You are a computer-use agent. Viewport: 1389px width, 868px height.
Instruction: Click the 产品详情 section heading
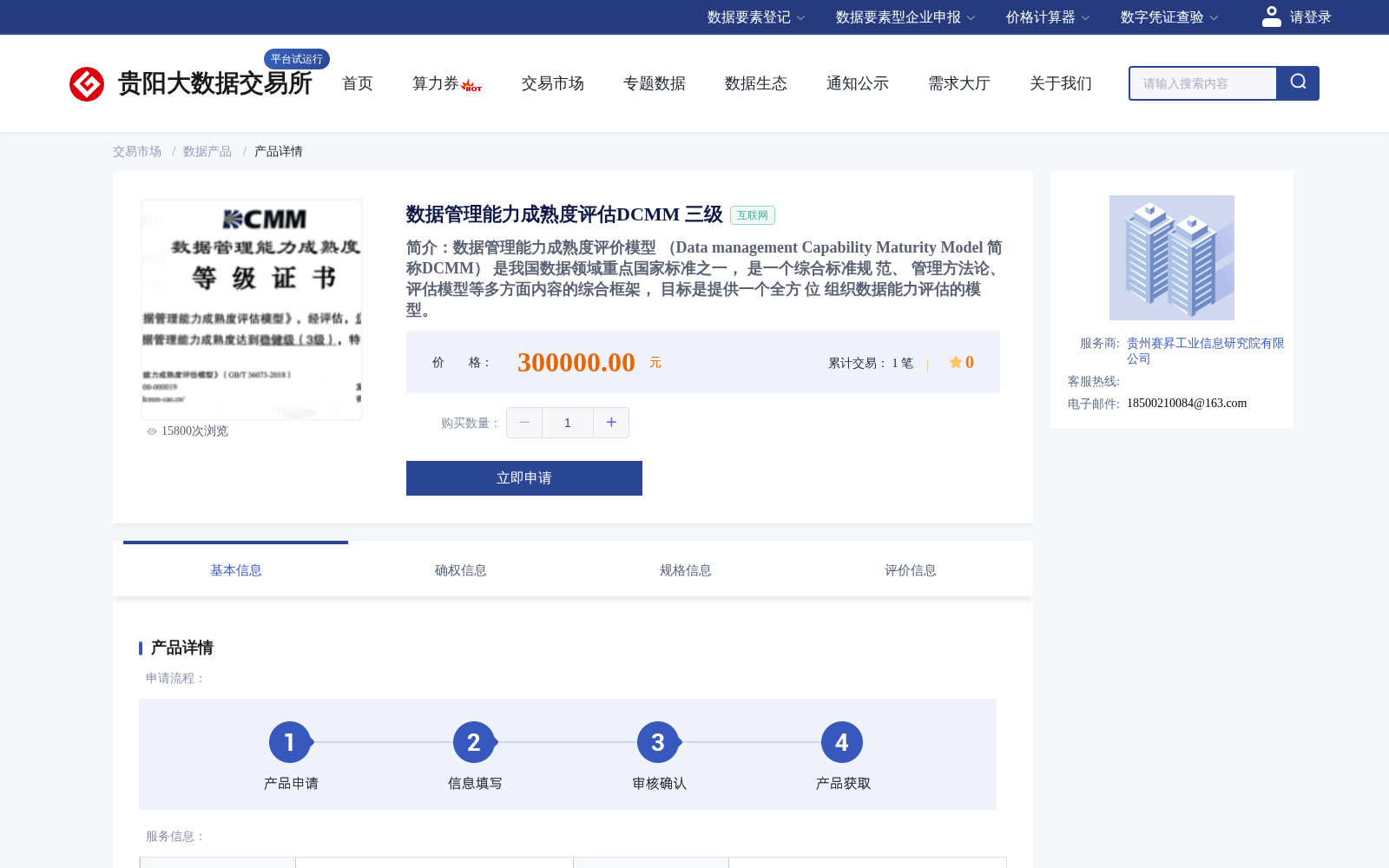pyautogui.click(x=182, y=648)
